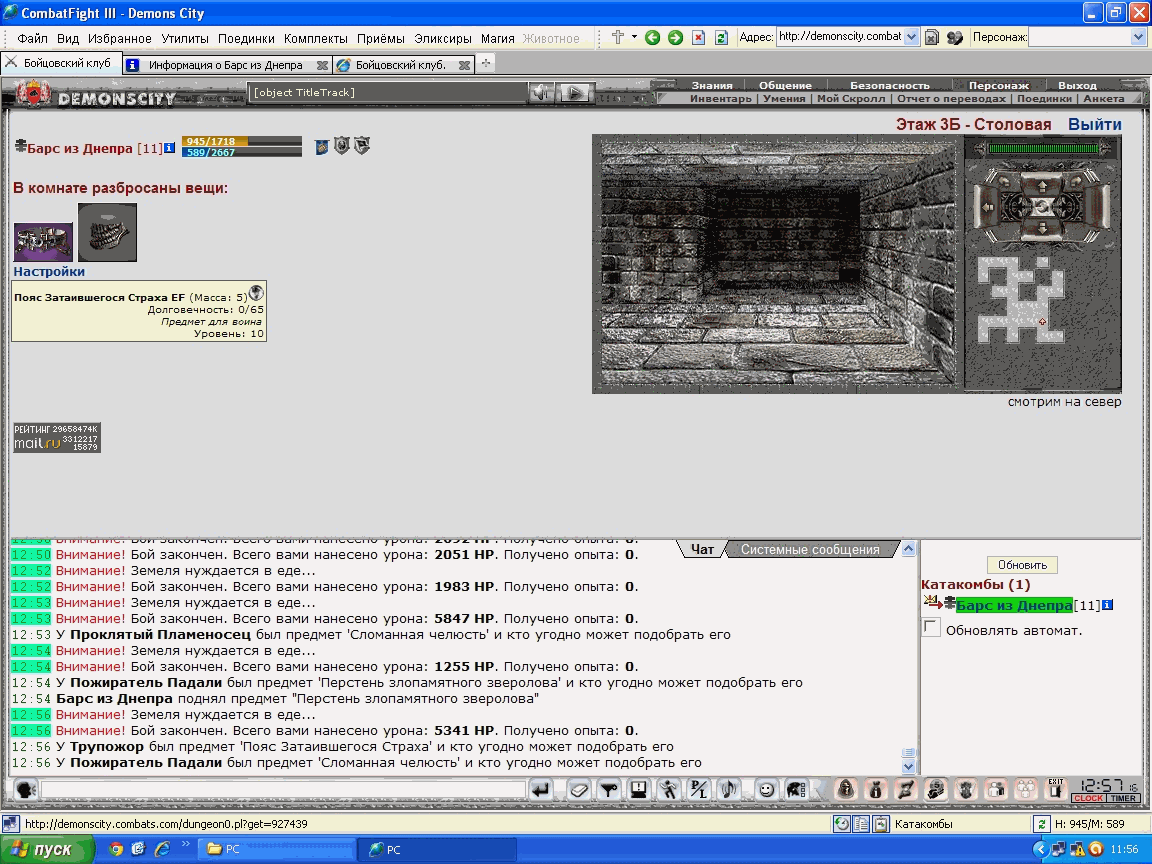Screen dimensions: 1152x864
Task: Click the document icon next to address
Action: (x=932, y=37)
